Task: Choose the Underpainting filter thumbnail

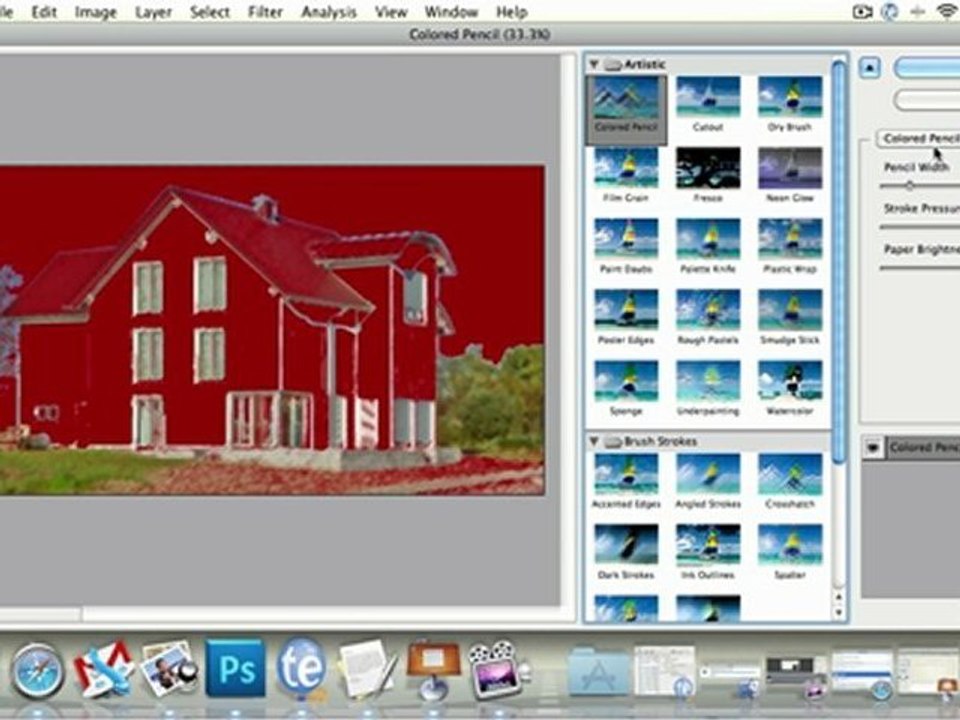Action: 708,381
